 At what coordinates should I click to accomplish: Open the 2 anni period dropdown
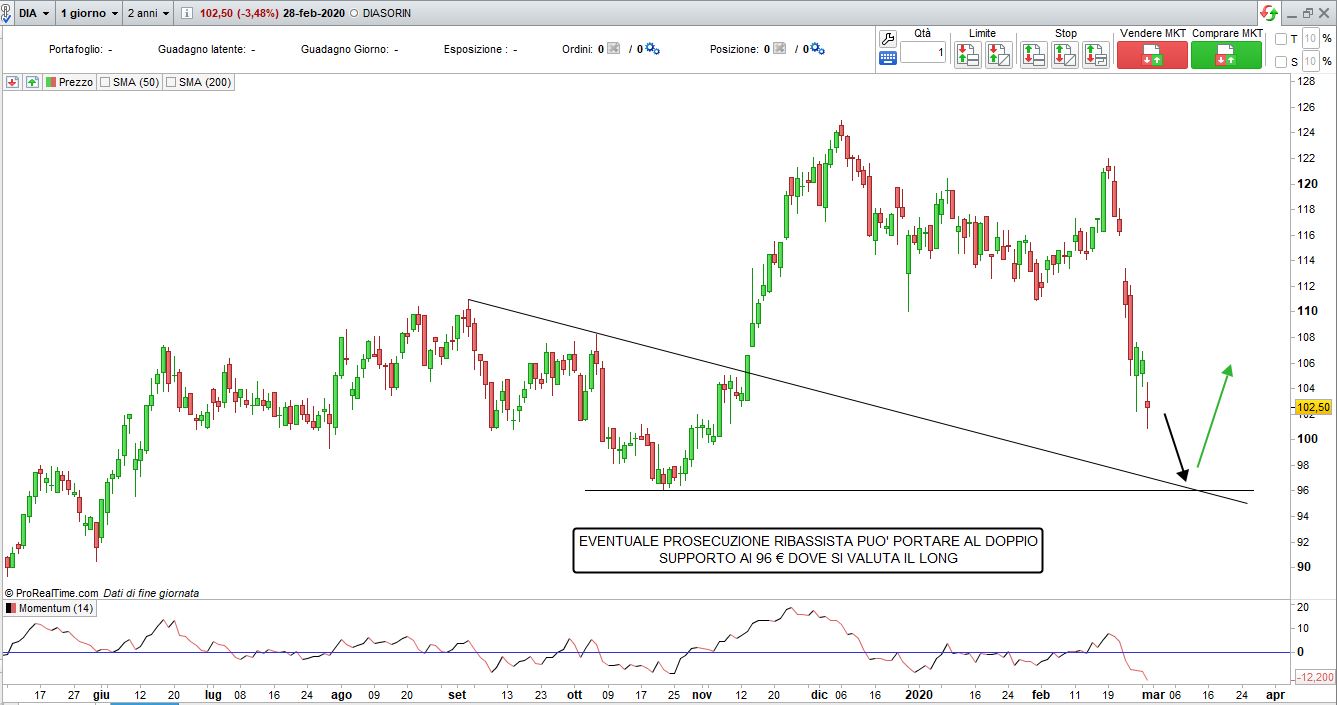[x=148, y=13]
